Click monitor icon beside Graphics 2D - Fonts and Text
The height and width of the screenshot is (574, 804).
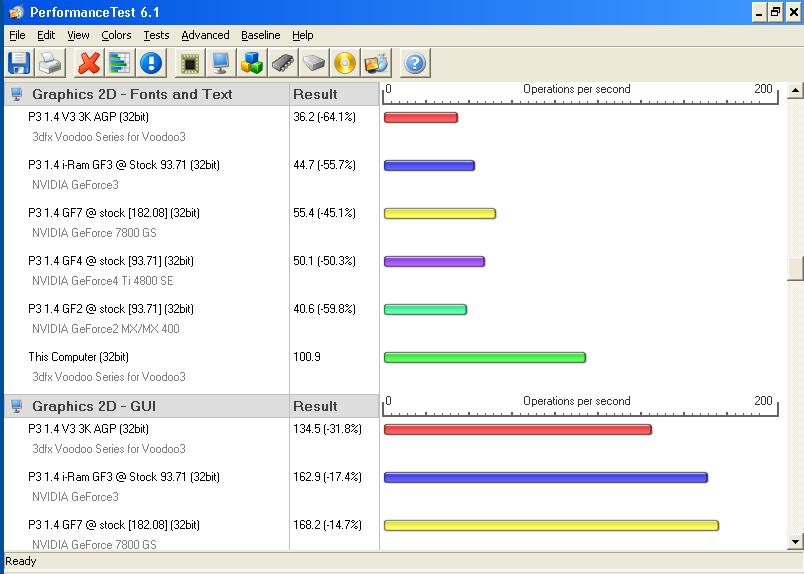click(17, 94)
